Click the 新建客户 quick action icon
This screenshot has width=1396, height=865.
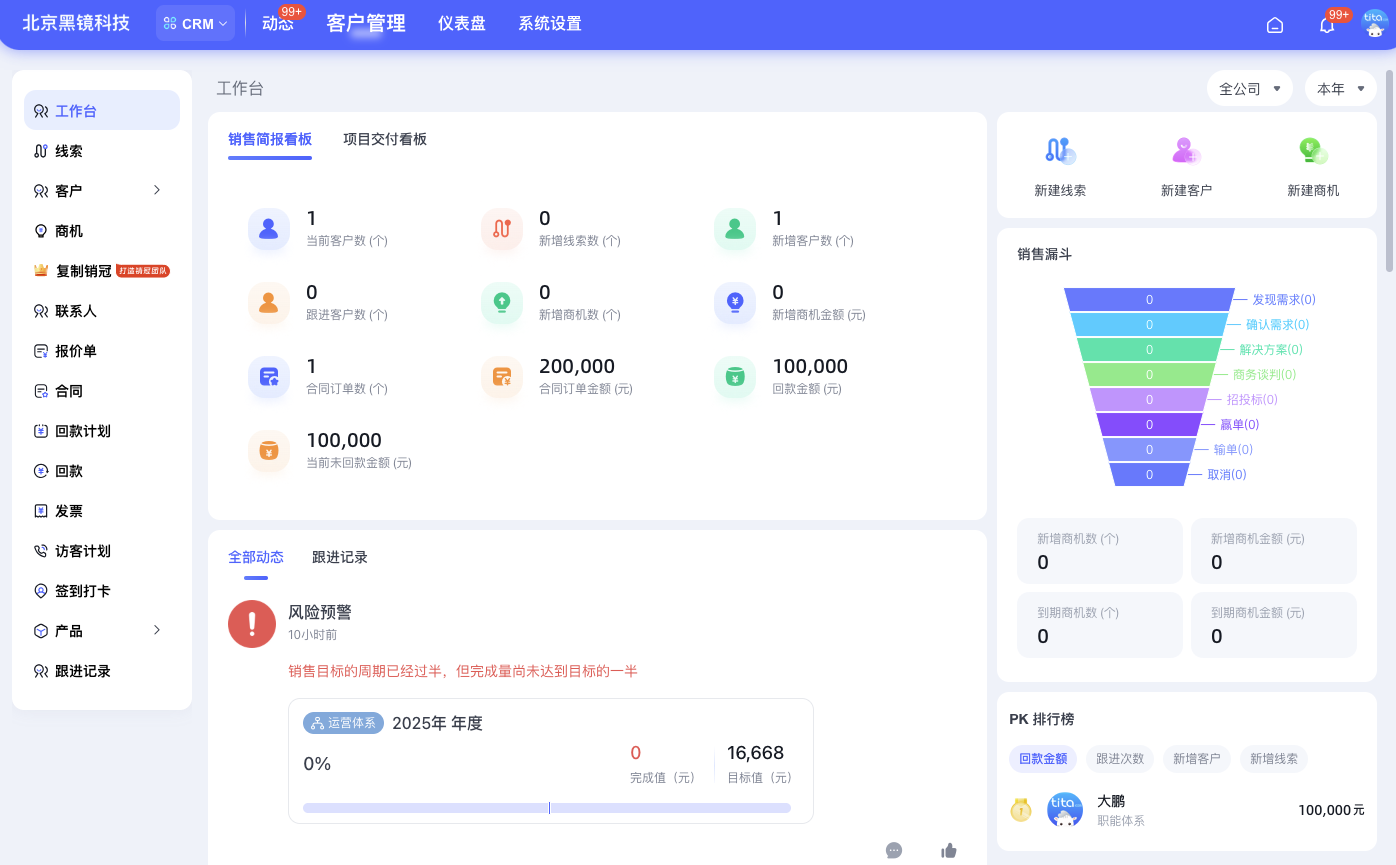tap(1187, 150)
